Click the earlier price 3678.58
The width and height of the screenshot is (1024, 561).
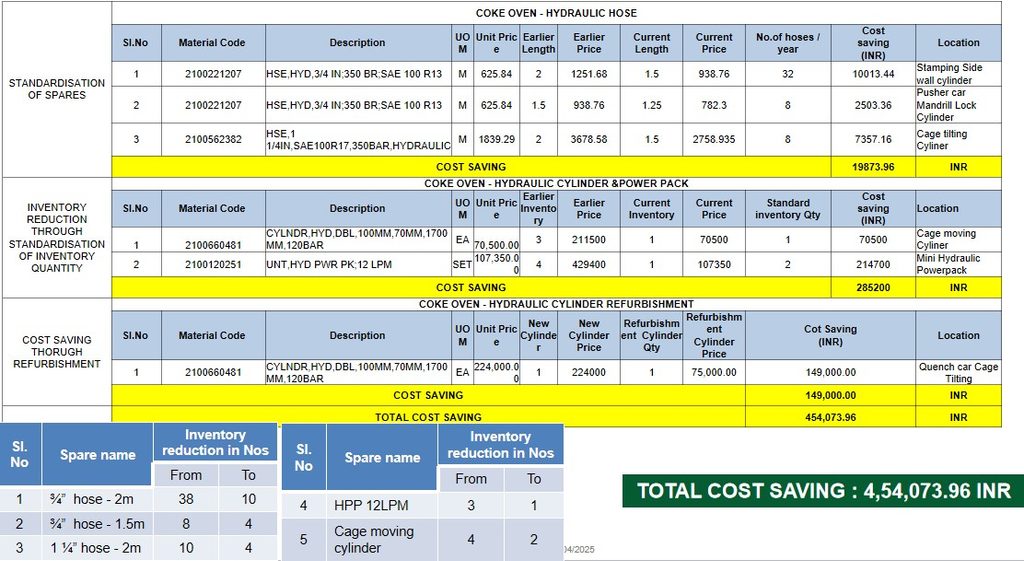[x=588, y=139]
